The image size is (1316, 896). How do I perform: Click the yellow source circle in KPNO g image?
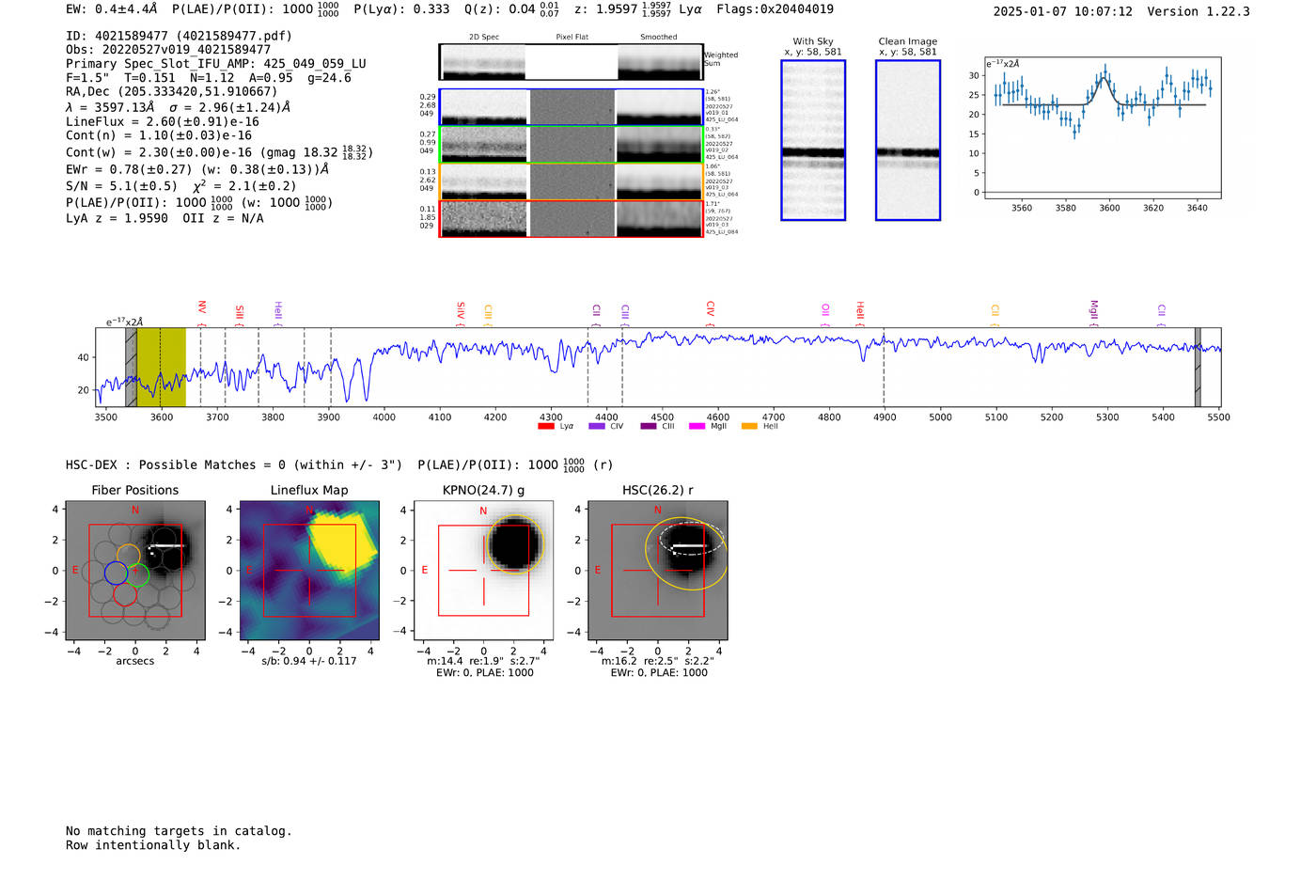point(515,544)
